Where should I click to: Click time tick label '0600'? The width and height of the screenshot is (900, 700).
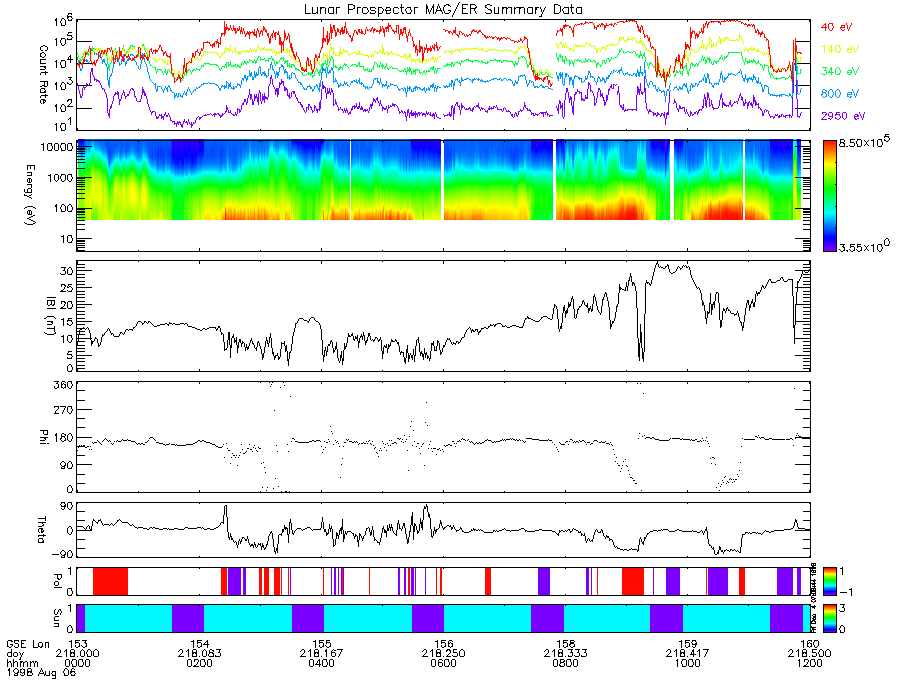point(444,663)
